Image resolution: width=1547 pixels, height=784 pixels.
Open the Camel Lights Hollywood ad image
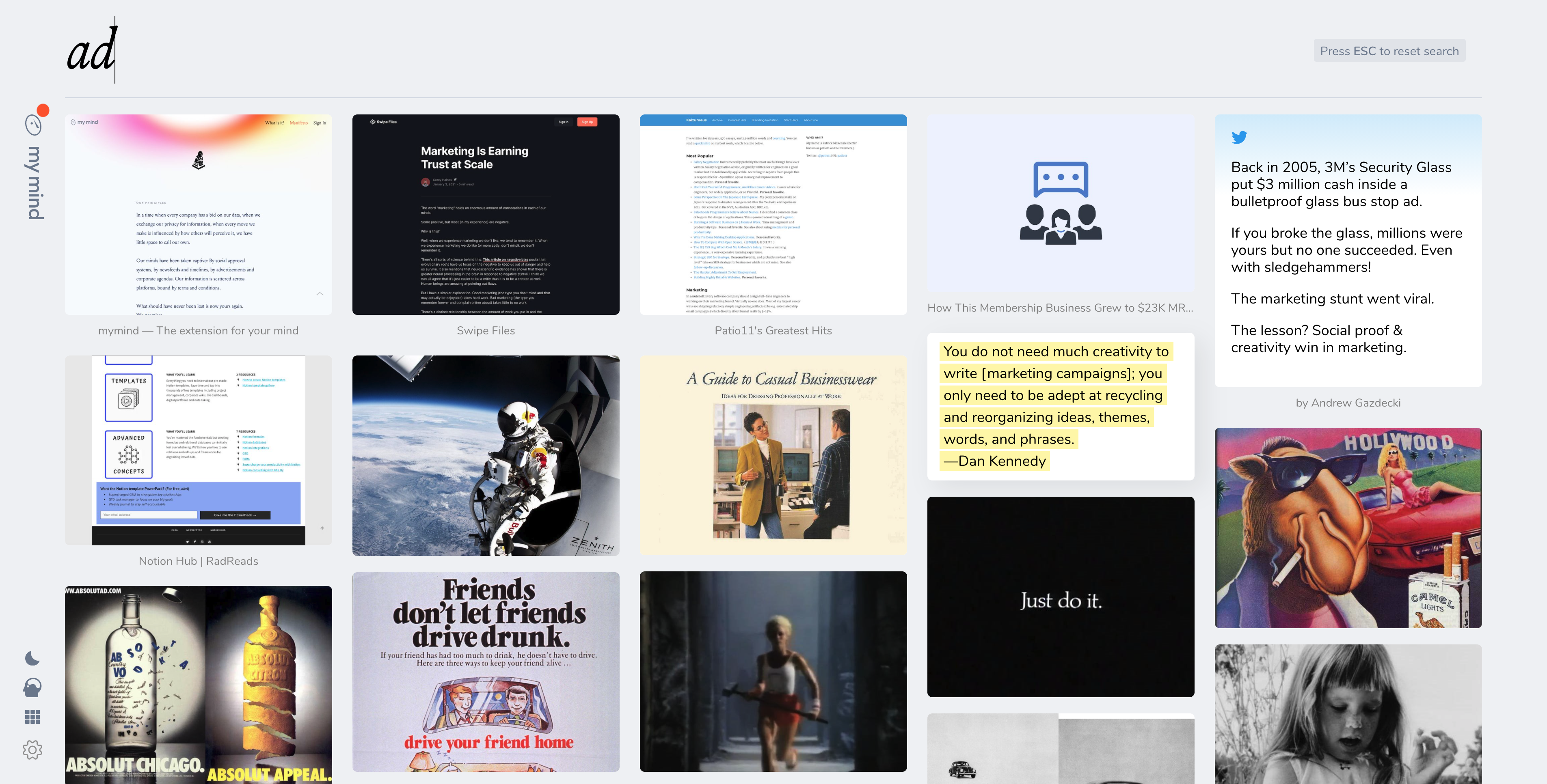tap(1348, 528)
